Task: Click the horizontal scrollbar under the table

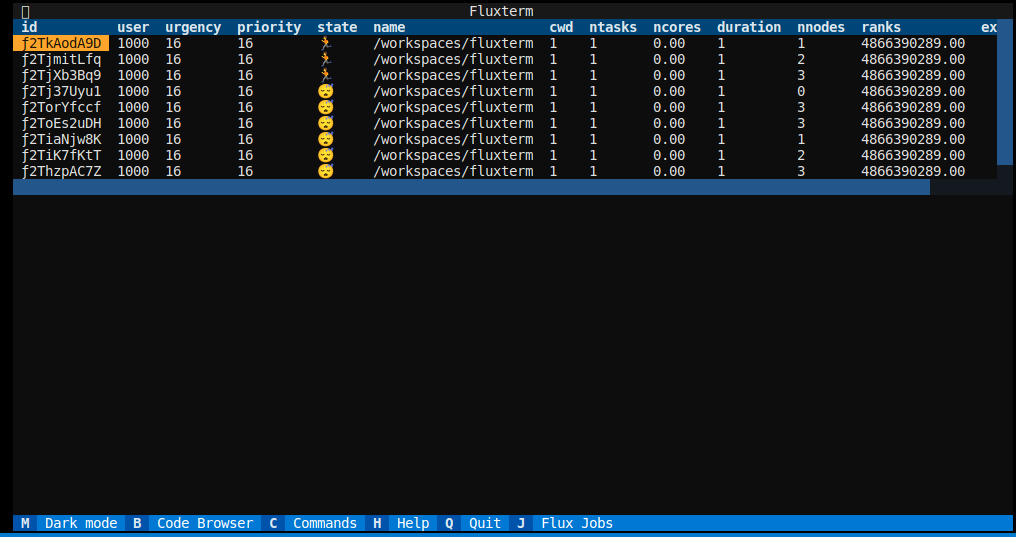Action: click(471, 187)
